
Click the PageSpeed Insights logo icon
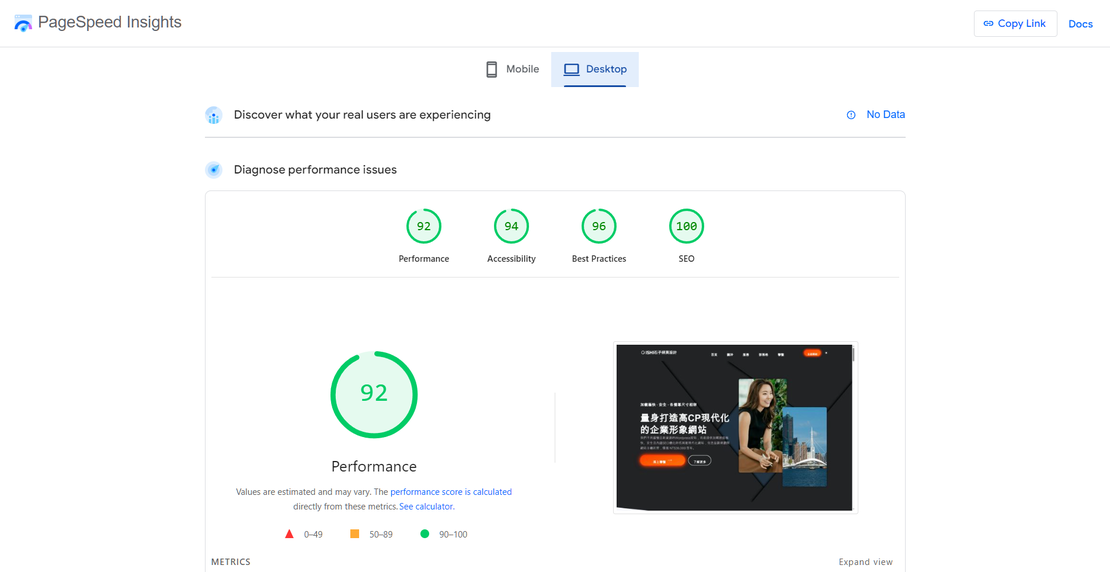coord(23,23)
